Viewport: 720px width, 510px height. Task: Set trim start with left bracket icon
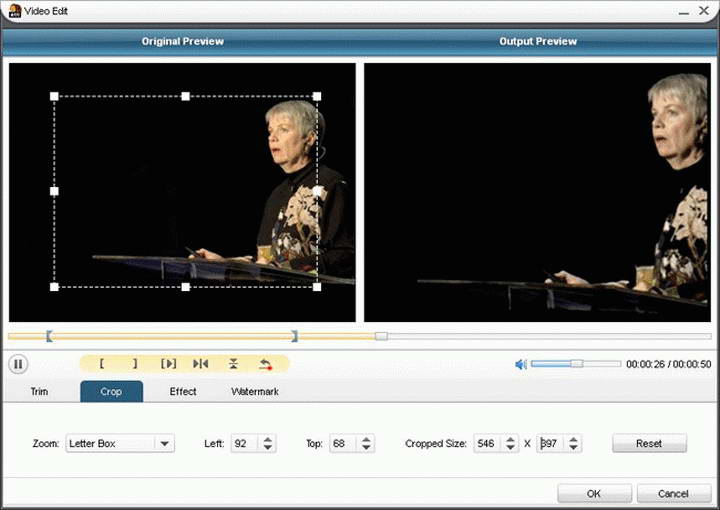(101, 364)
